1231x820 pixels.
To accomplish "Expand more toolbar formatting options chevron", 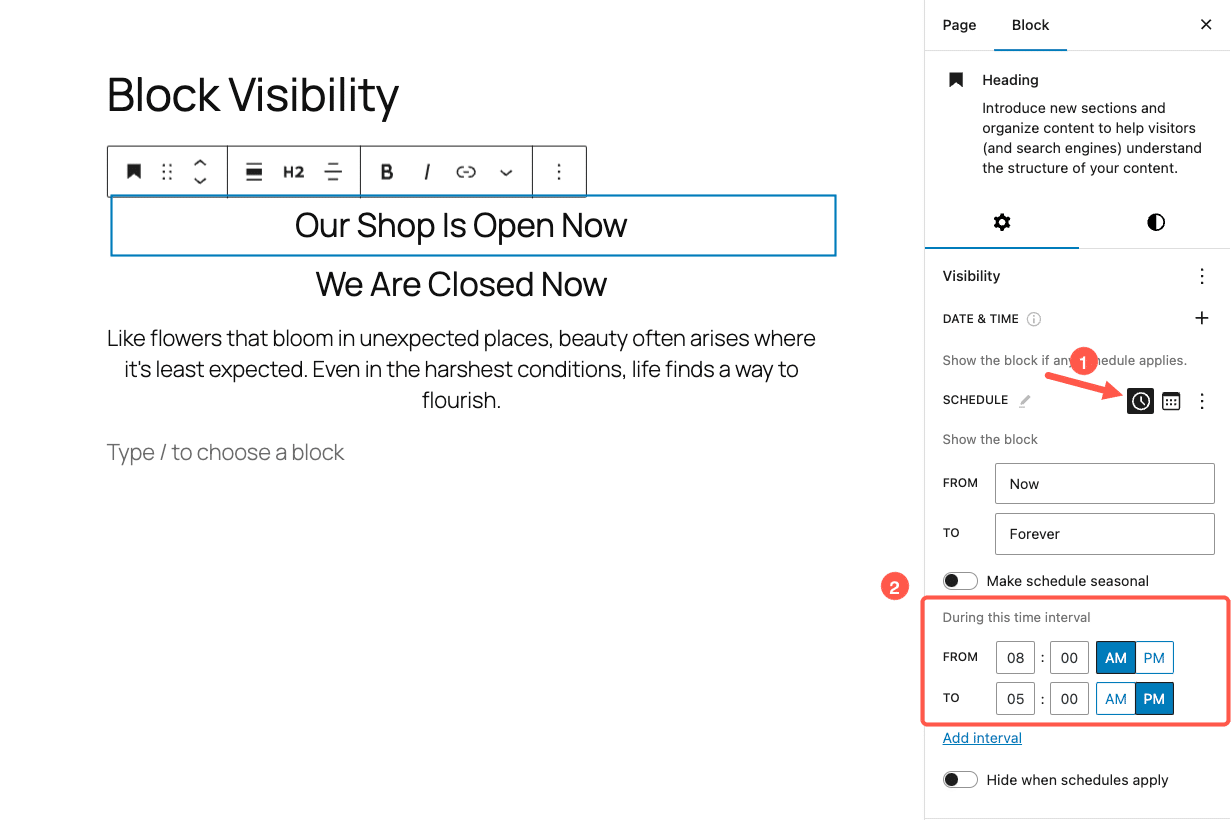I will click(504, 171).
